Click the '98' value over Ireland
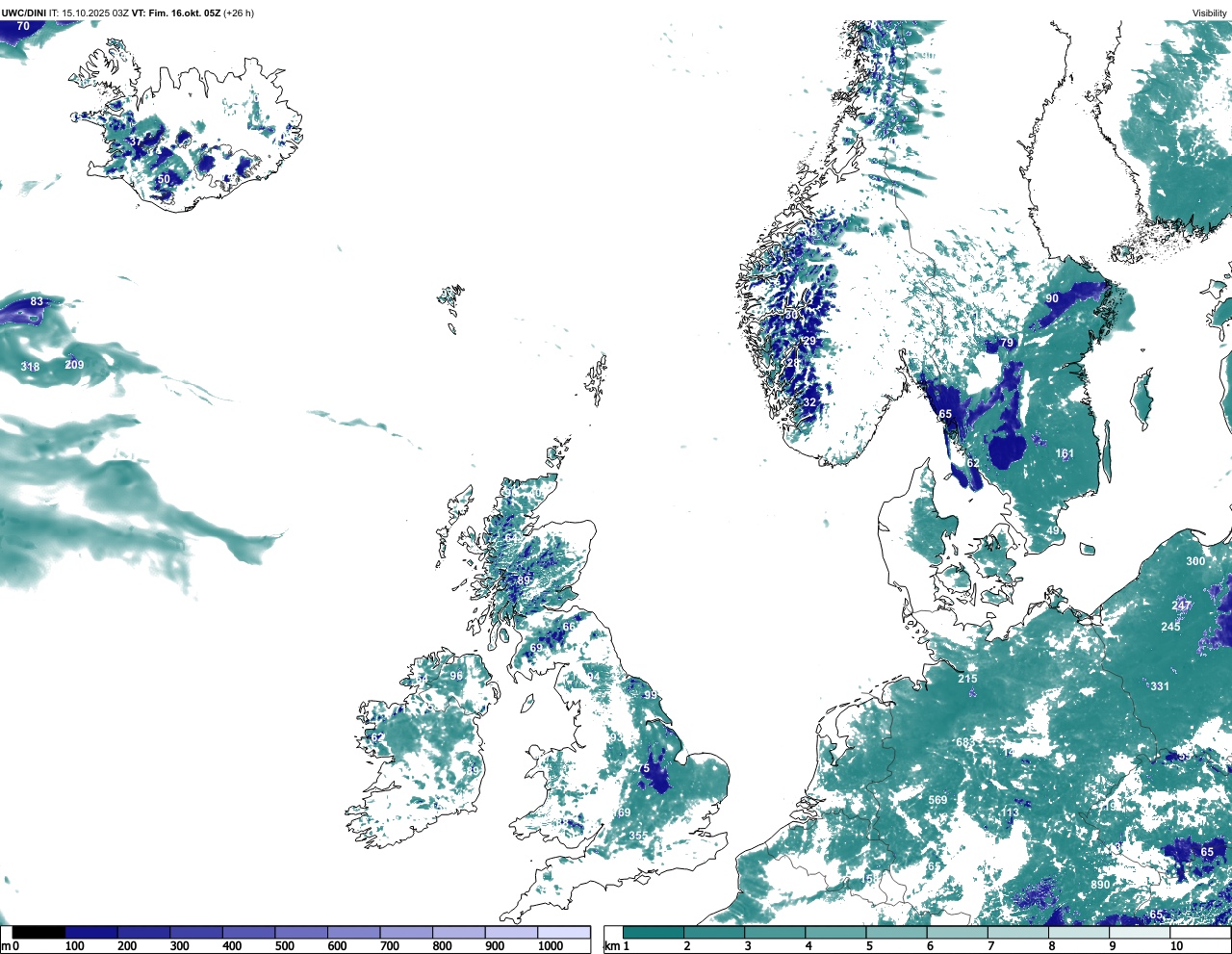The image size is (1232, 954). click(456, 676)
